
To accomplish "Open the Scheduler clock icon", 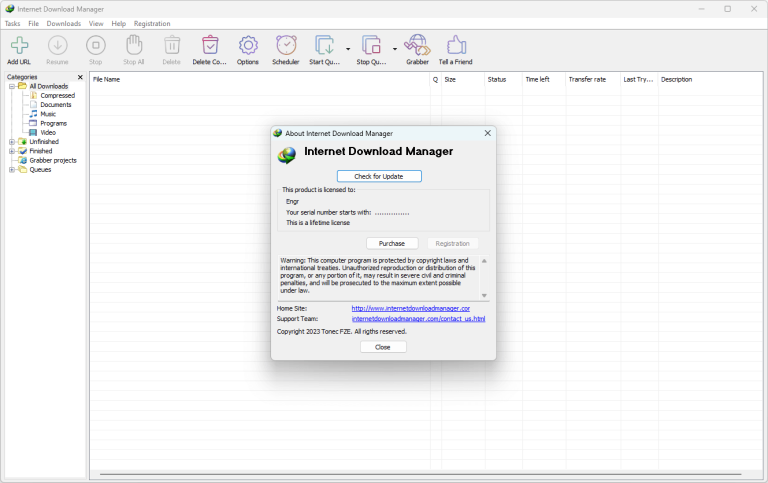I will [x=286, y=46].
